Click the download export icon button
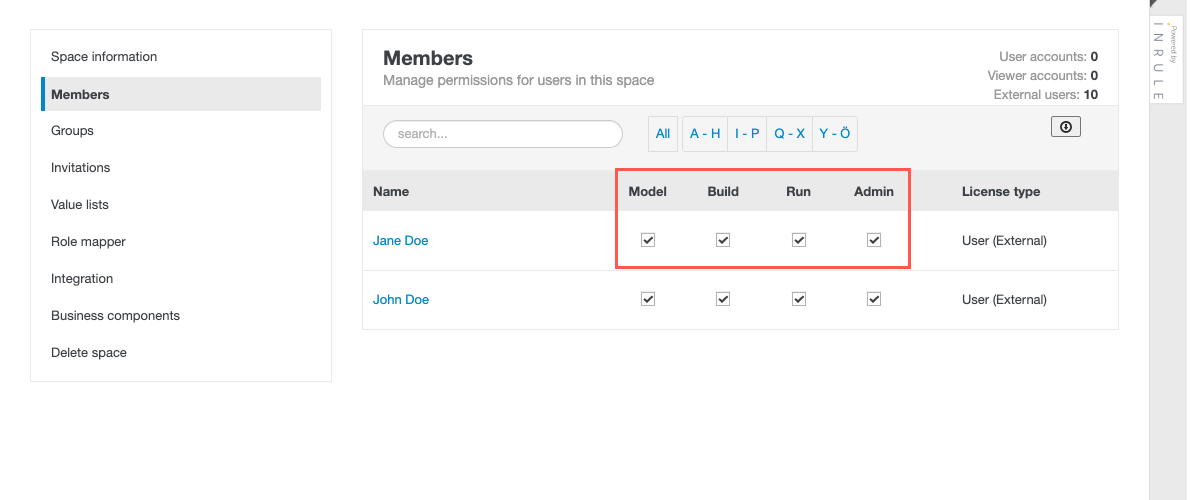1190x500 pixels. [1065, 127]
